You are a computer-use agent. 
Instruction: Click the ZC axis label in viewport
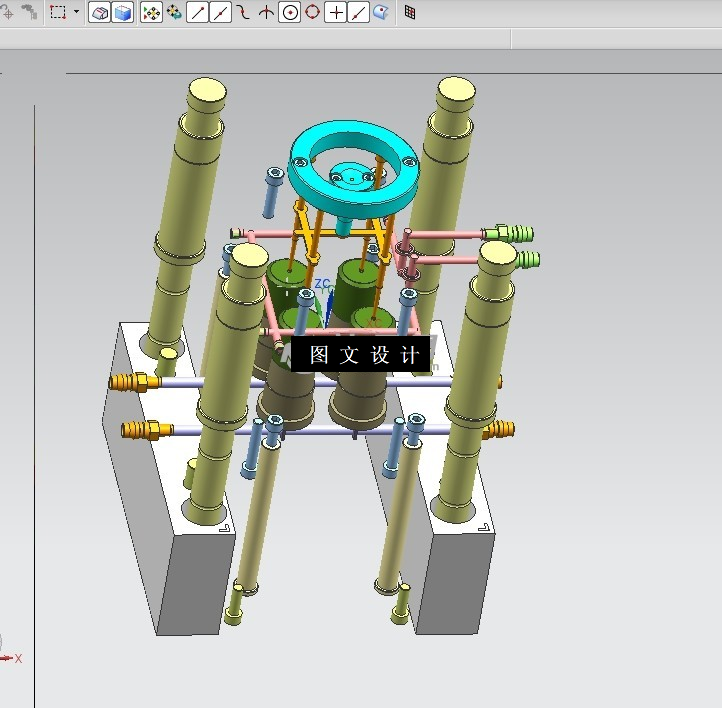pos(322,284)
